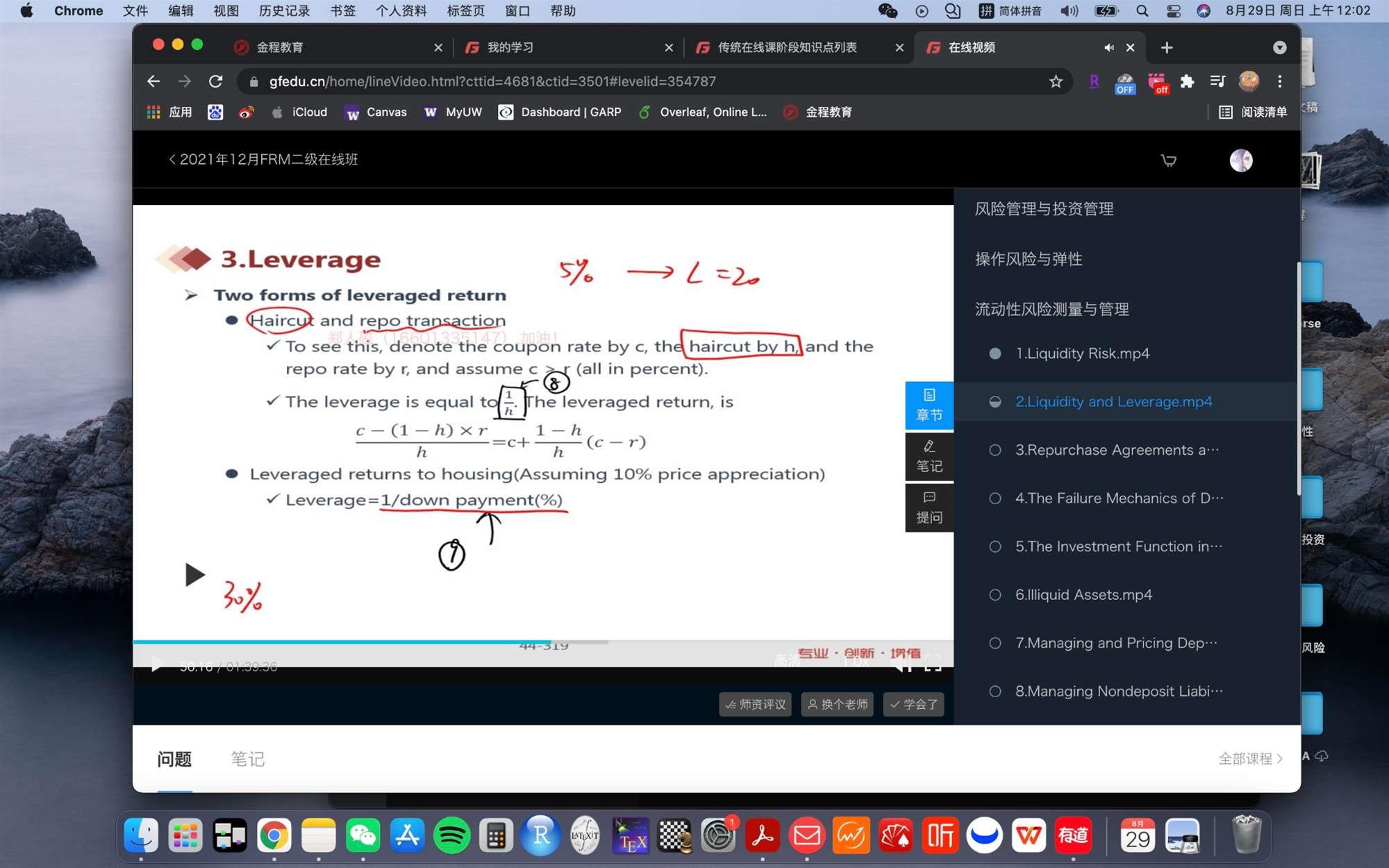Screen dimensions: 1389x868
Task: Open the iCloud bookmark
Action: 299,112
